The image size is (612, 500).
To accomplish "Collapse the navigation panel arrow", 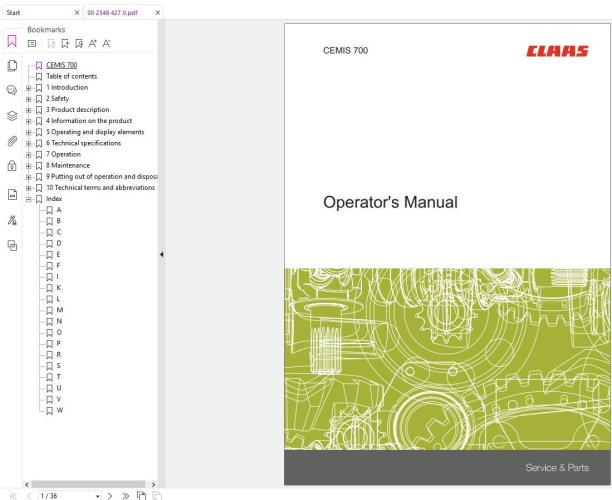I will (x=161, y=254).
